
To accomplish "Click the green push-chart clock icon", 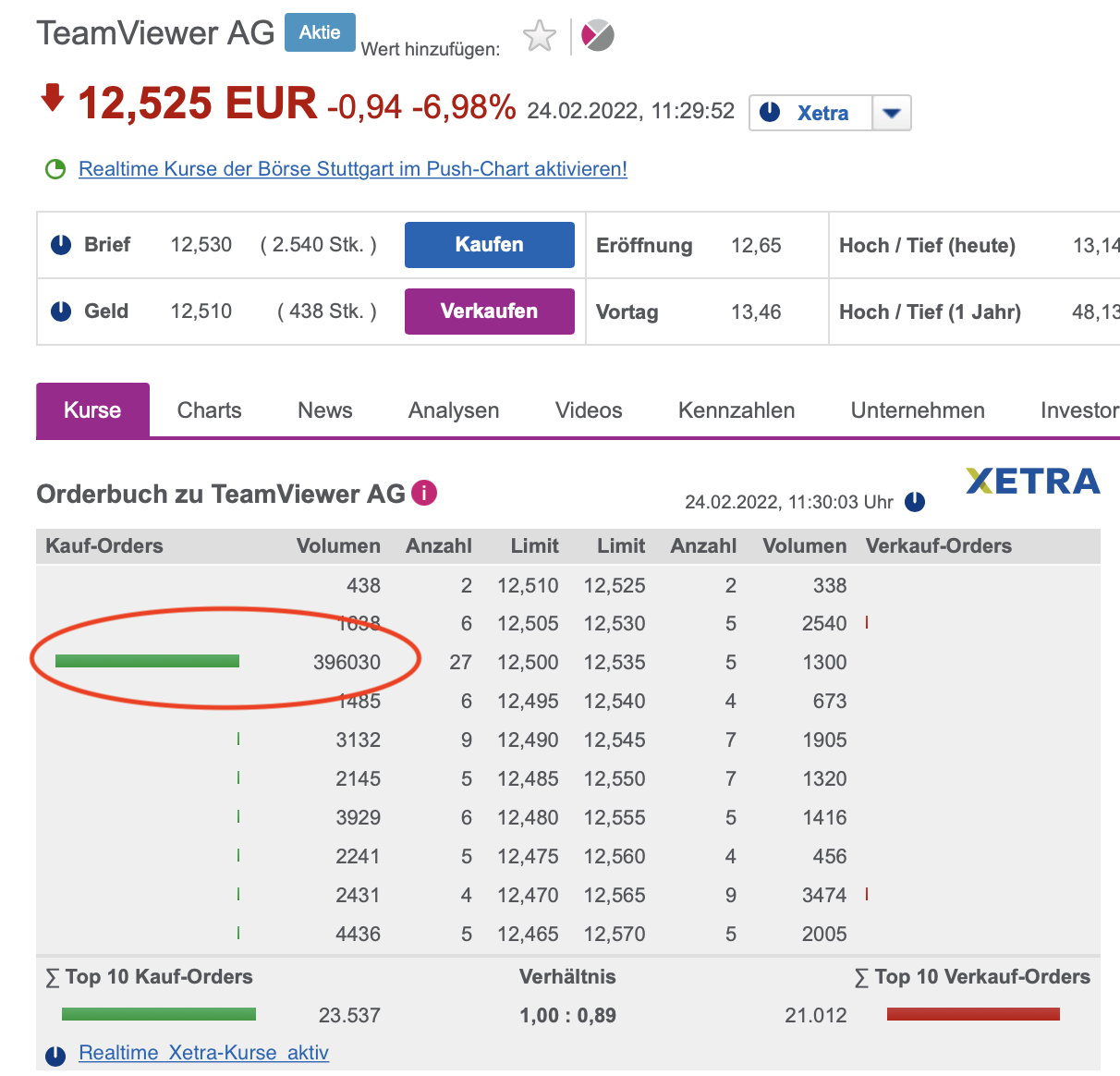I will tap(55, 169).
